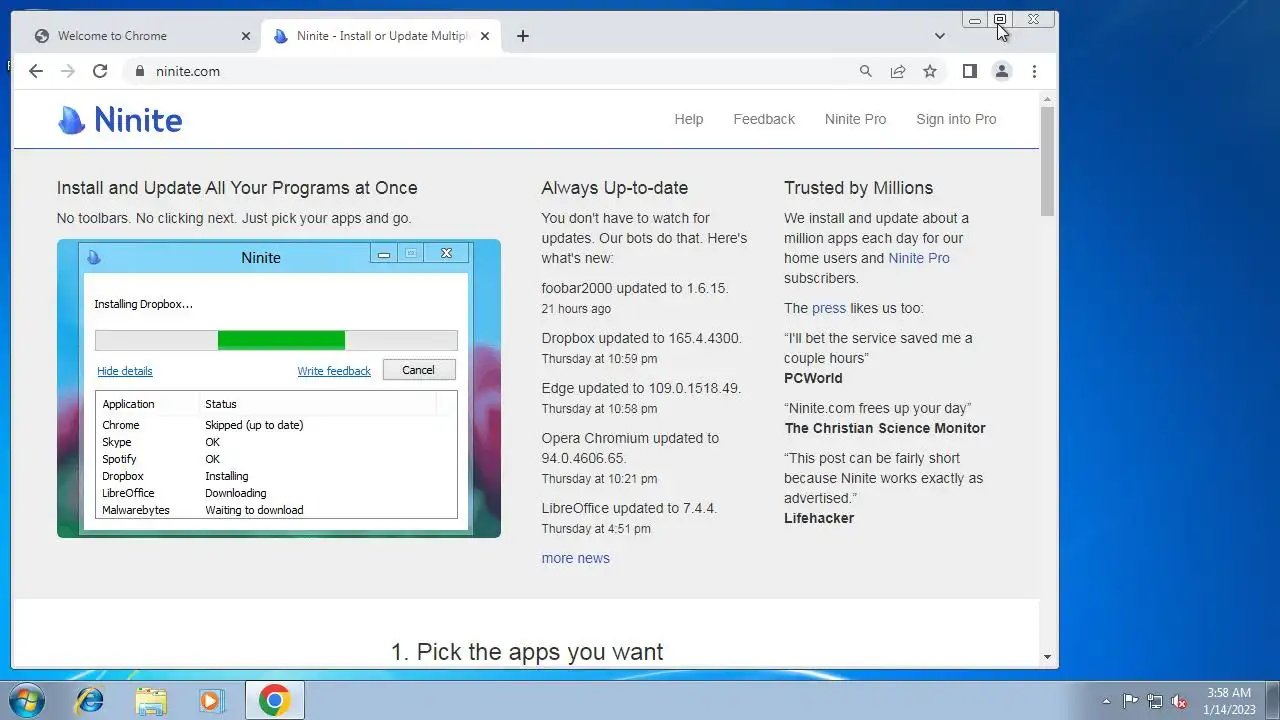The image size is (1280, 720).
Task: Open the clock showing 3:58 AM
Action: (1229, 700)
